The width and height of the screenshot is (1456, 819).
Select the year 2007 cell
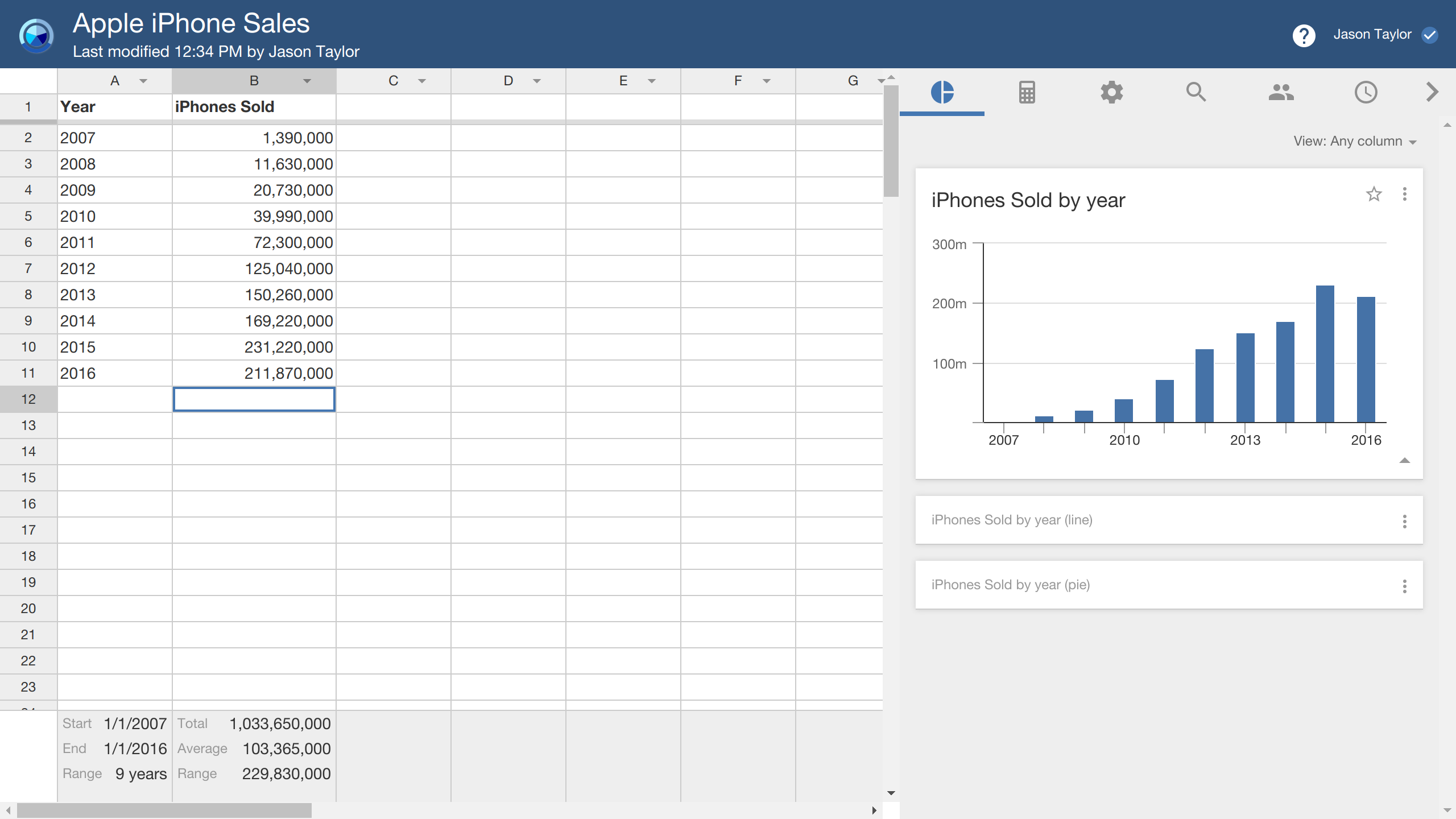[x=114, y=138]
